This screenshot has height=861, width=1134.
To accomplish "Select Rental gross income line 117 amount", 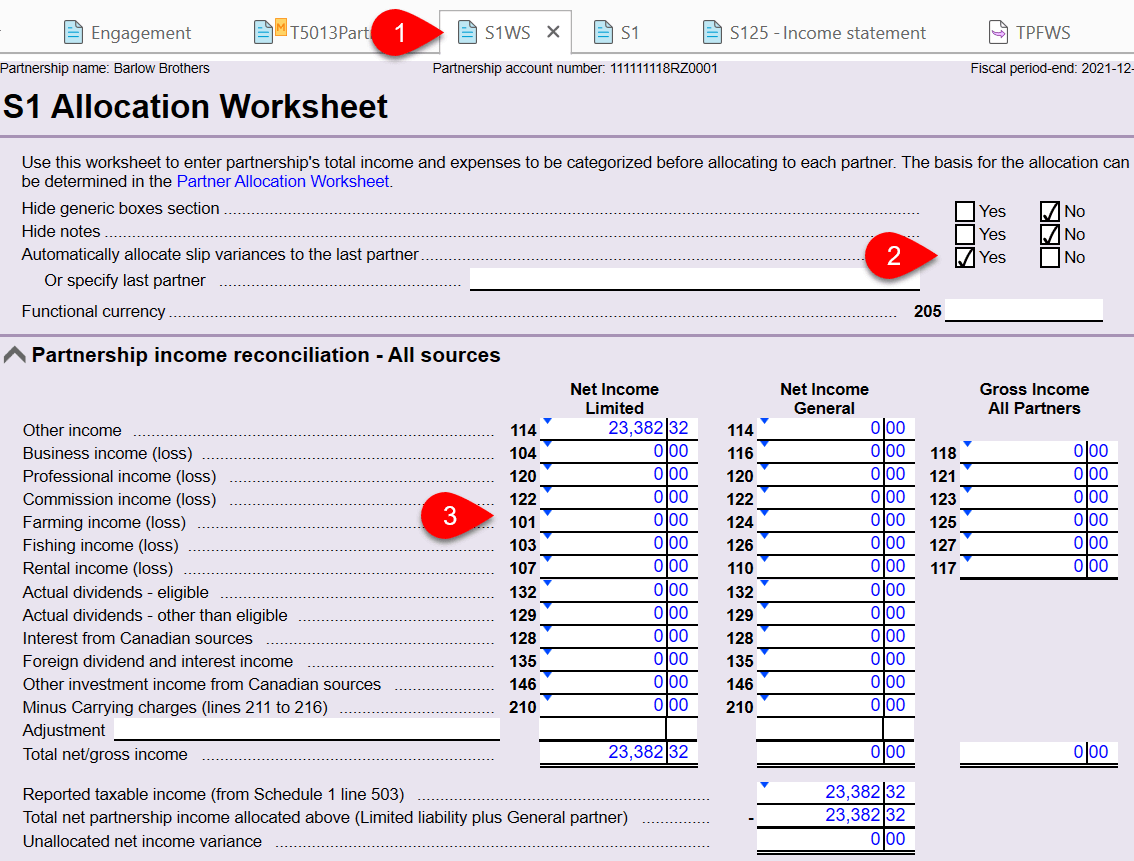I will point(1039,567).
